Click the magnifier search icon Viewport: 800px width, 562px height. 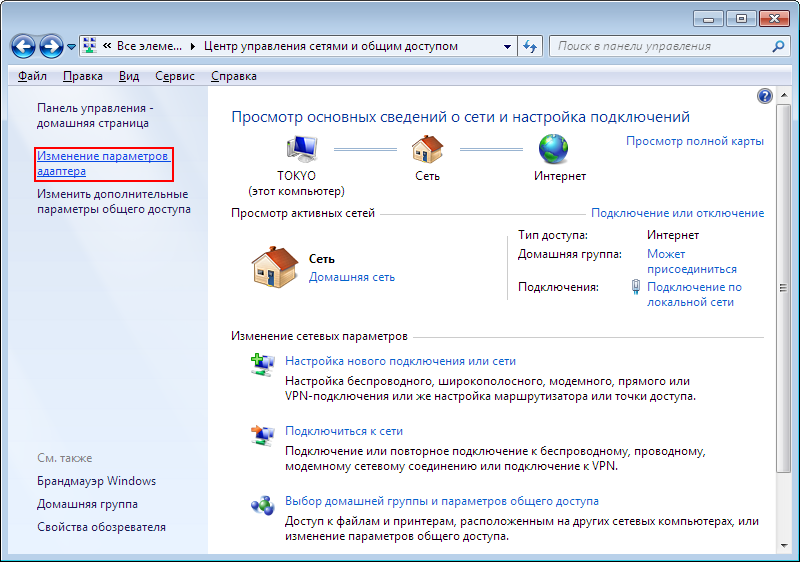coord(778,46)
